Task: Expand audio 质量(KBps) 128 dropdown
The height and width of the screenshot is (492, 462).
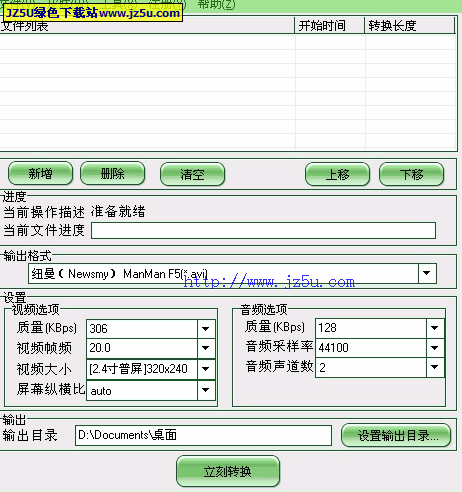Action: (435, 328)
